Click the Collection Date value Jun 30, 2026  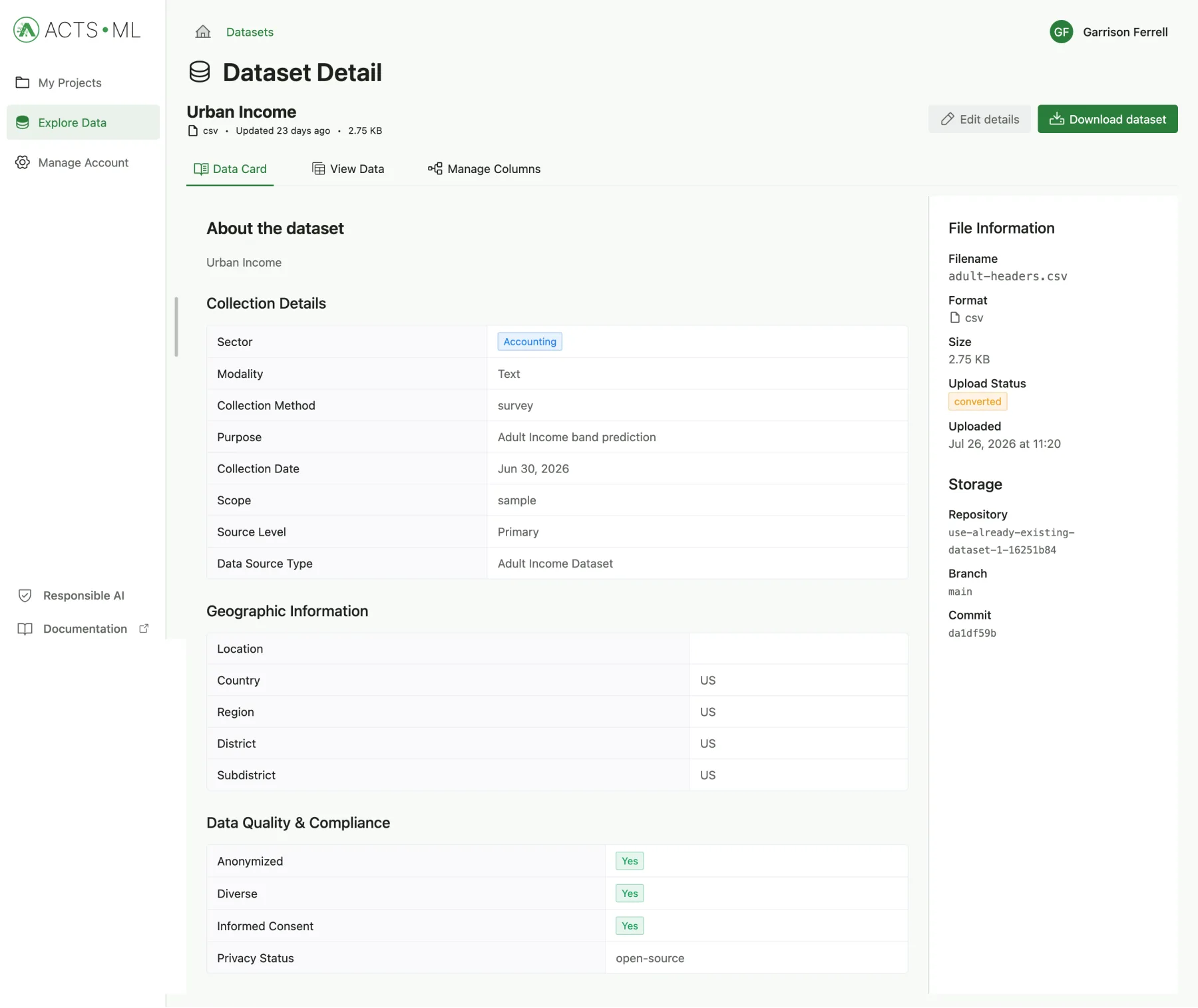533,468
